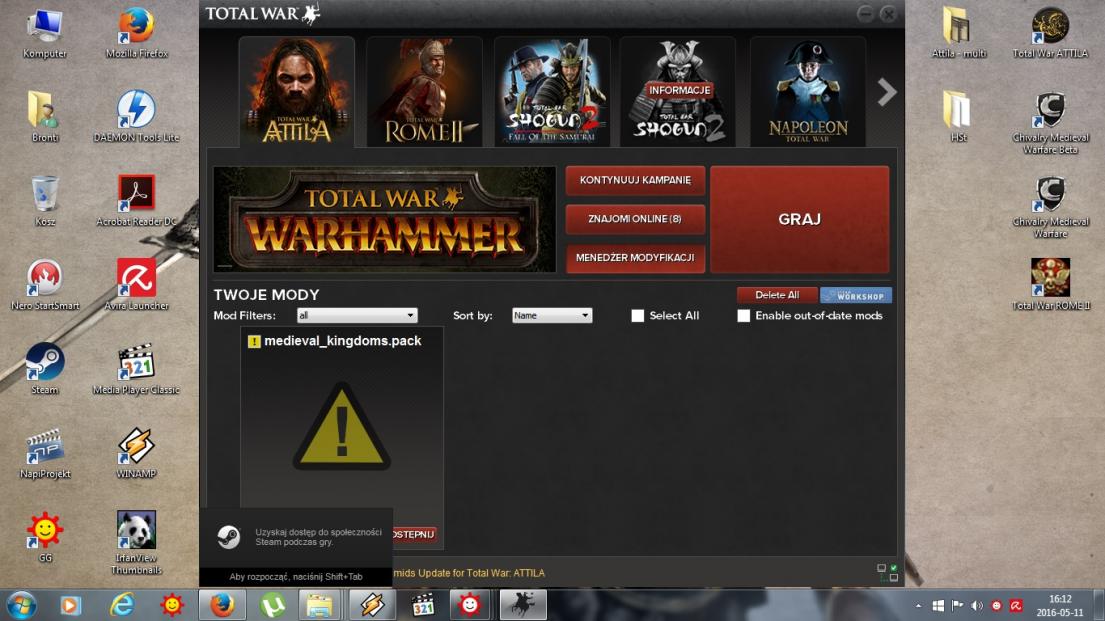Open DAEMON Tools Lite desktop icon

point(136,113)
